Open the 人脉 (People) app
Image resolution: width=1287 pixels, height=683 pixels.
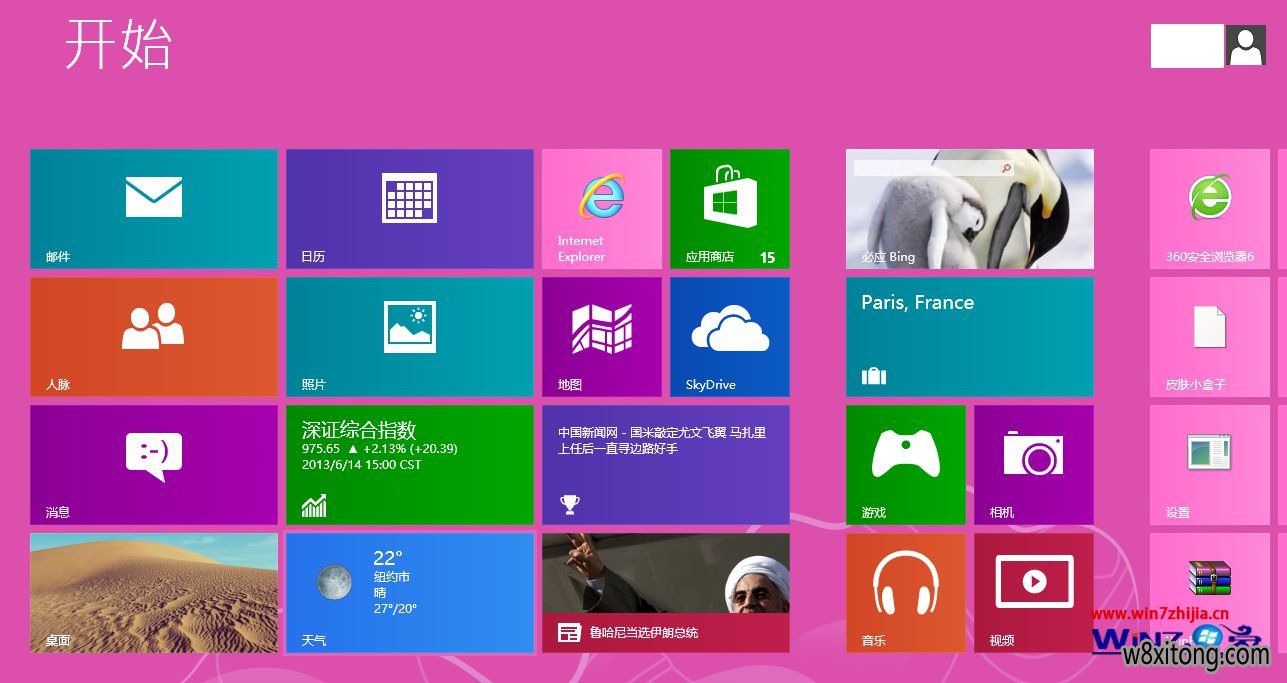(x=153, y=336)
